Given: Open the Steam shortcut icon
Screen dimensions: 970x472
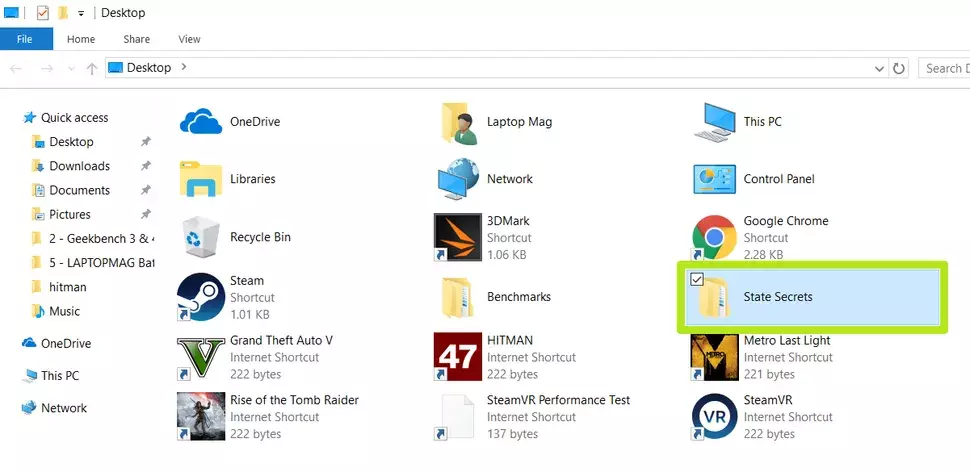Looking at the screenshot, I should (x=201, y=297).
